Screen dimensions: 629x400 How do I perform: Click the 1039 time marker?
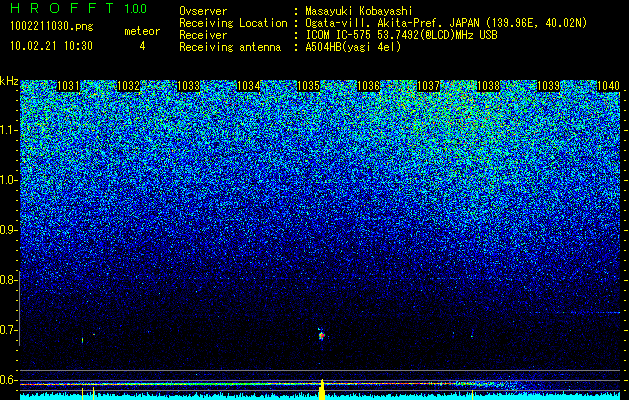click(x=548, y=86)
